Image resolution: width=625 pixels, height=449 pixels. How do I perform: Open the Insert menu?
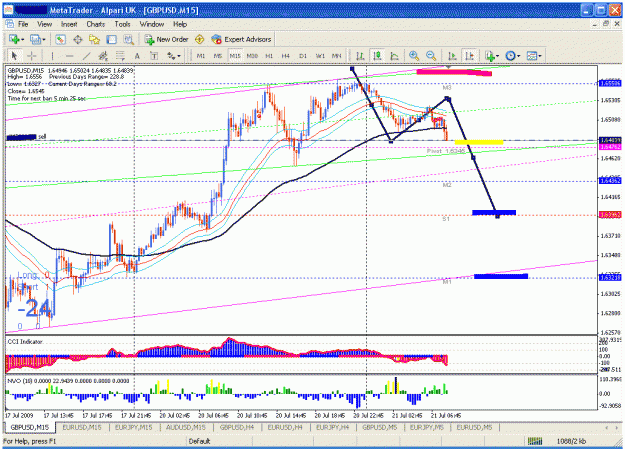point(69,24)
